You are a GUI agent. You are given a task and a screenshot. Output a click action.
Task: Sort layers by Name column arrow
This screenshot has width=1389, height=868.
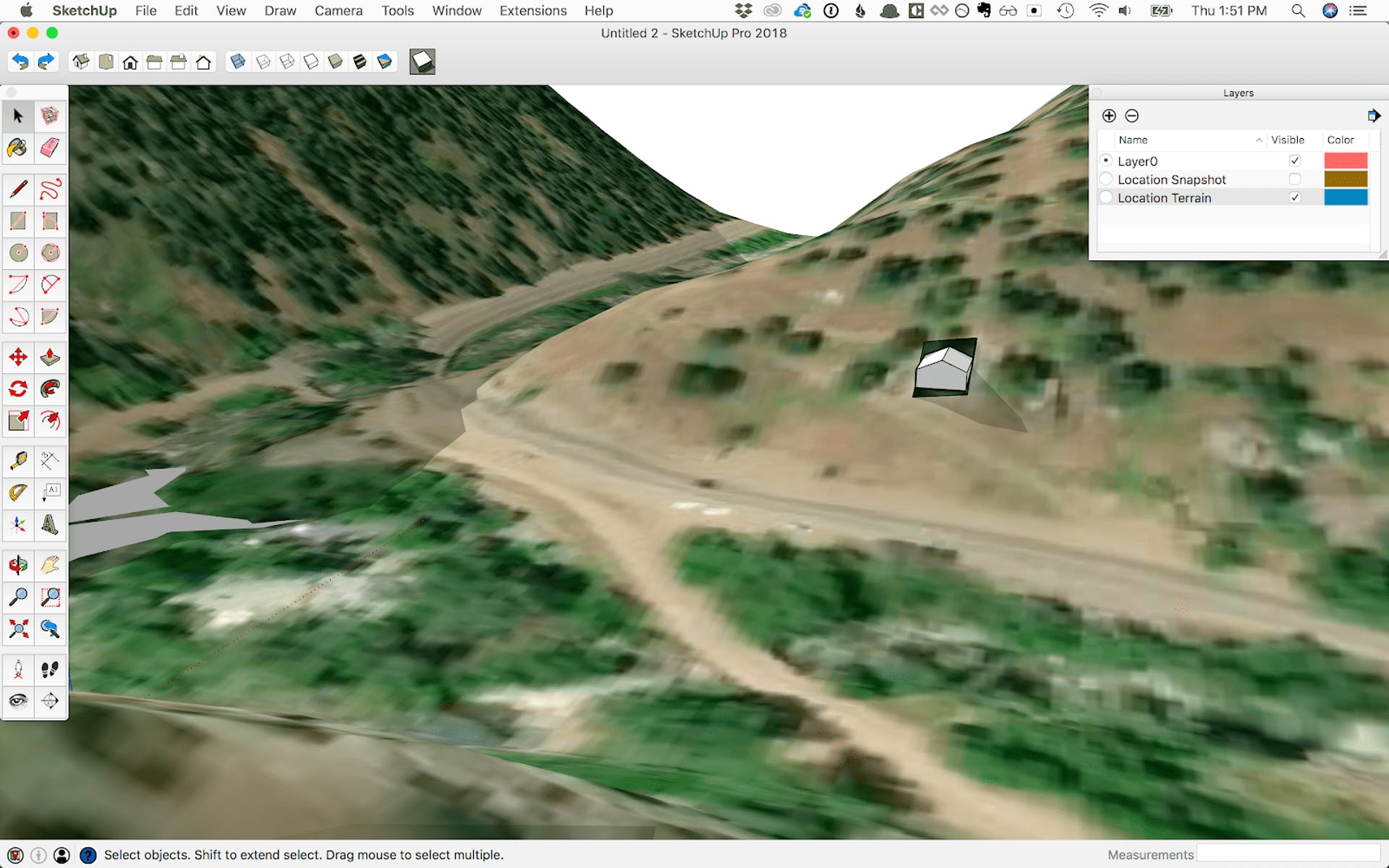[1259, 140]
